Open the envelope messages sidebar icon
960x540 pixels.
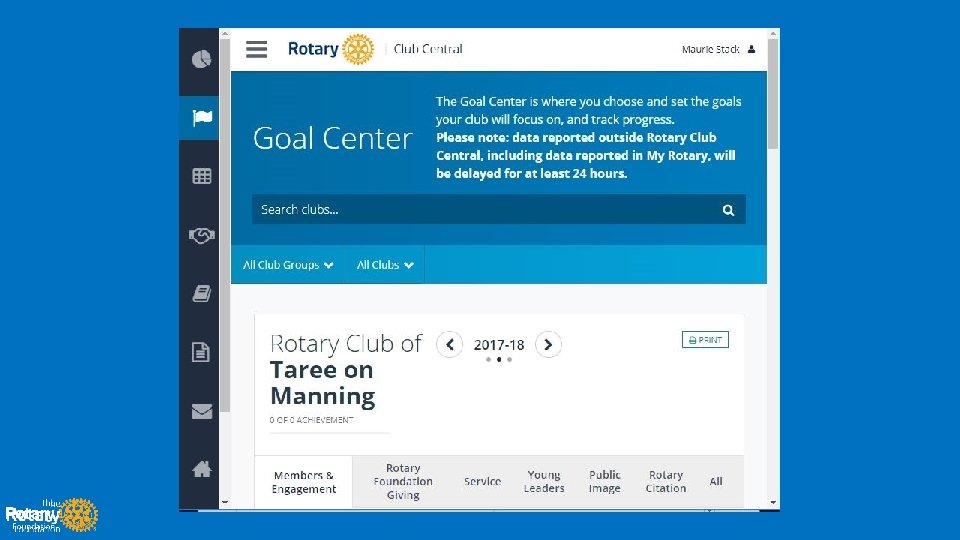point(202,410)
